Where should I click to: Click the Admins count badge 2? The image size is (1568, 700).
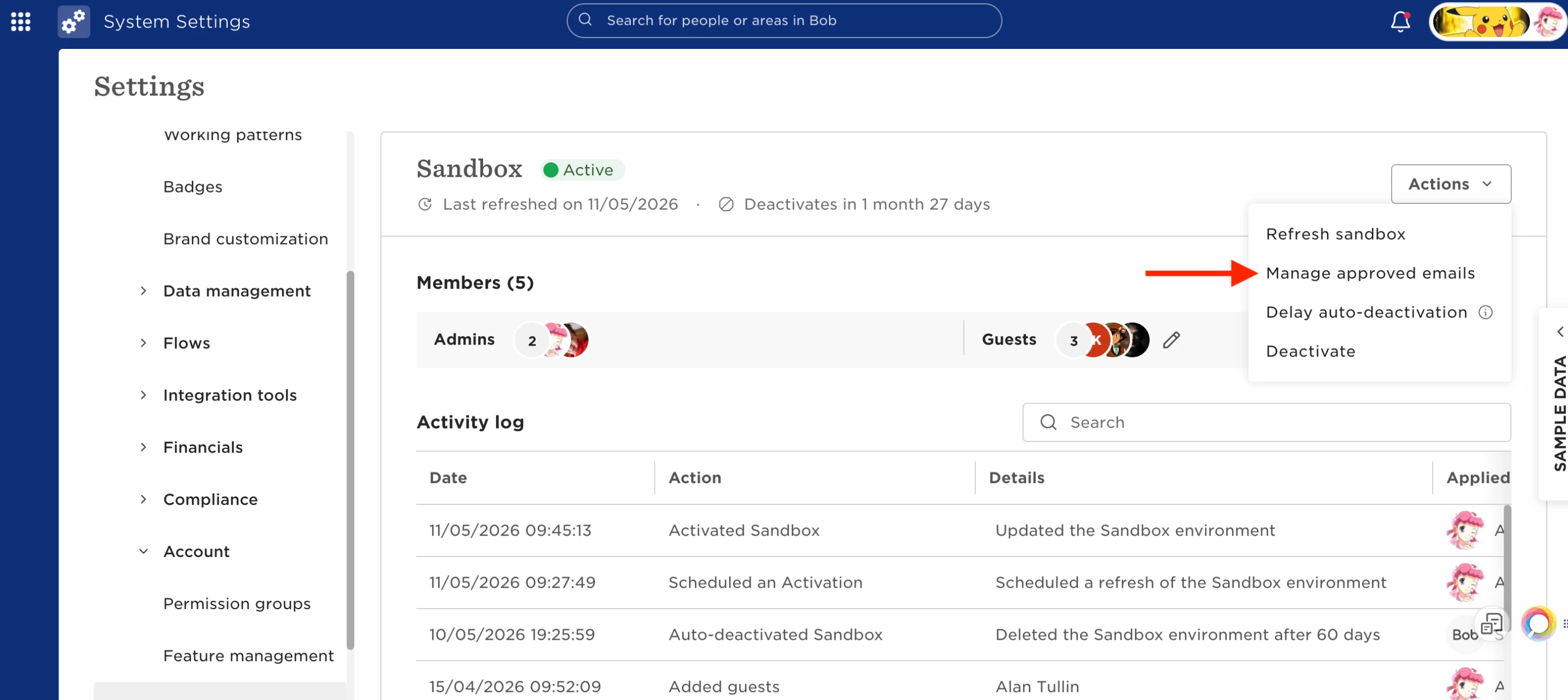click(531, 340)
